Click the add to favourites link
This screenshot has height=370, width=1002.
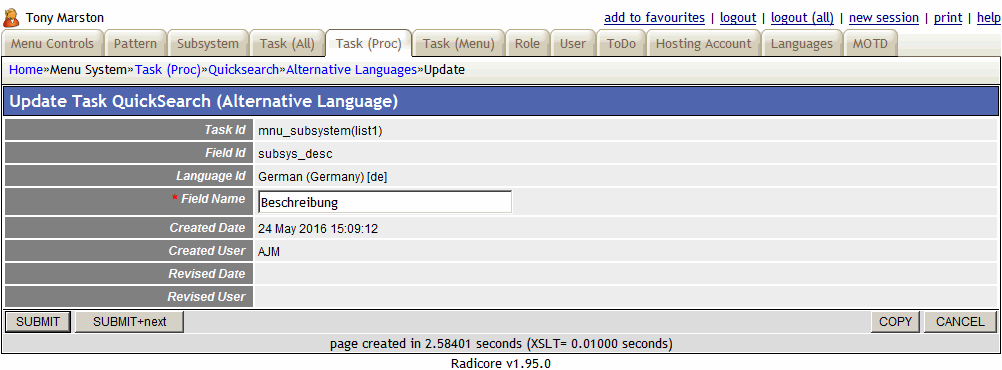coord(654,18)
